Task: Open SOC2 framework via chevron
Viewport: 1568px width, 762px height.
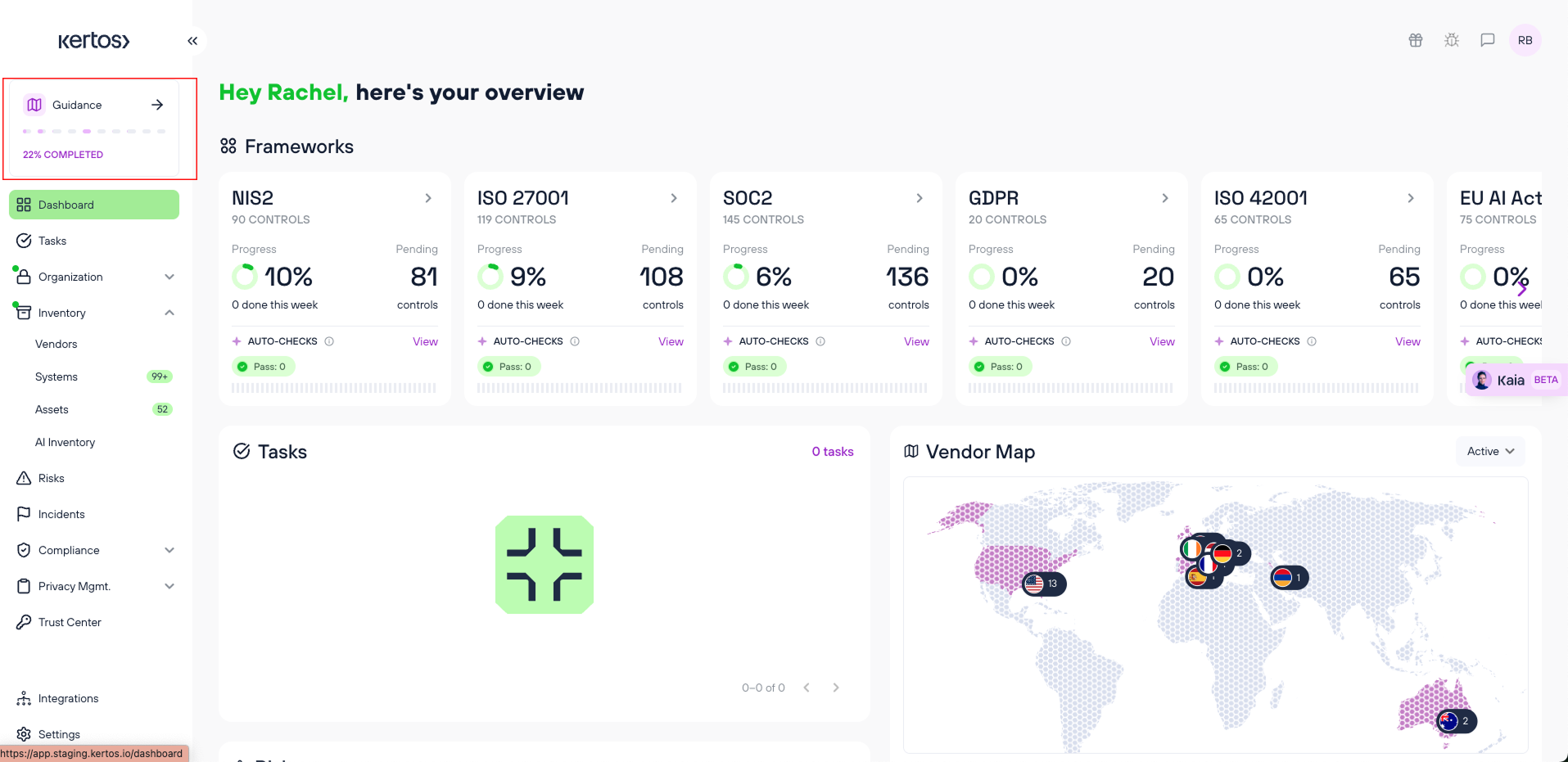Action: point(920,198)
